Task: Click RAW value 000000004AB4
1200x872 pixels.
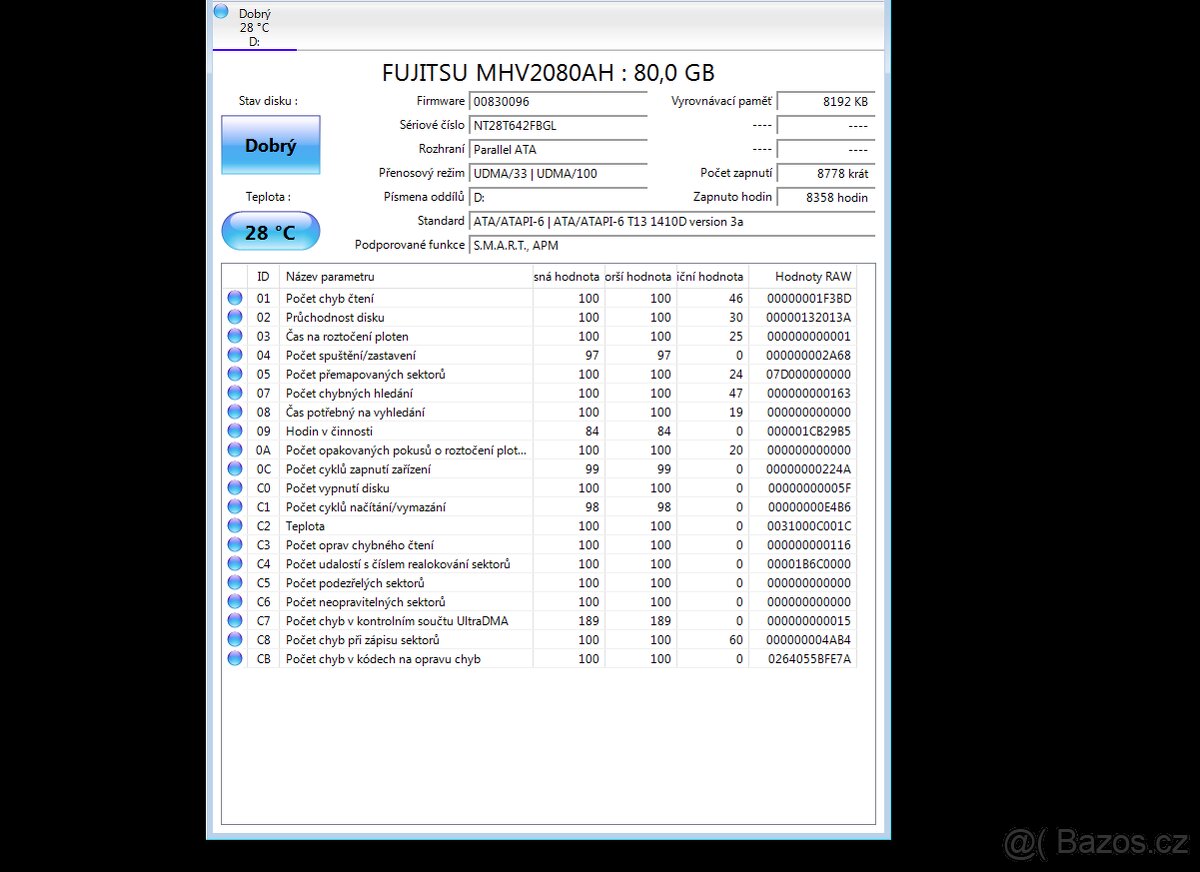Action: pyautogui.click(x=809, y=641)
